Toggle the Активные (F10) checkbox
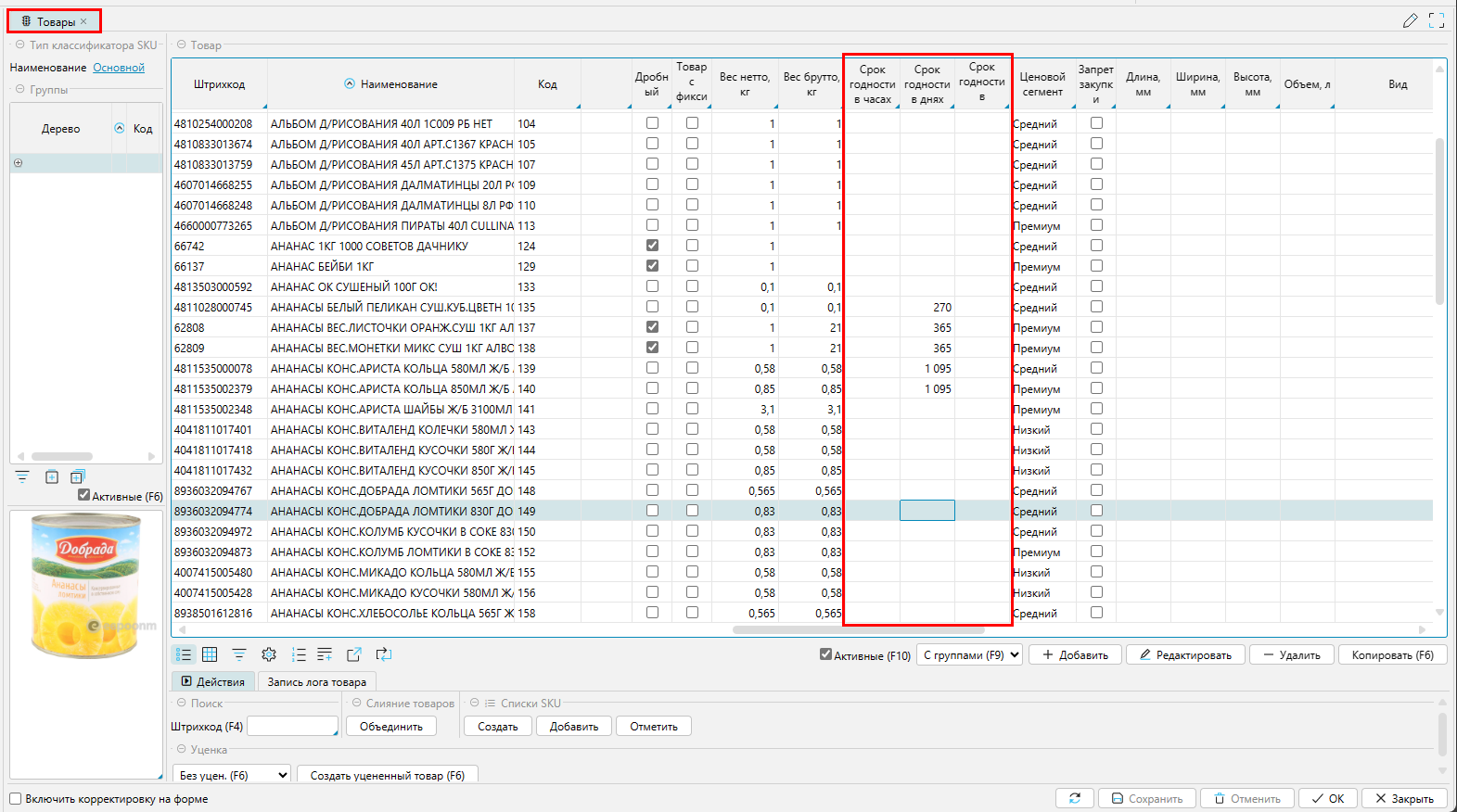 pos(825,654)
